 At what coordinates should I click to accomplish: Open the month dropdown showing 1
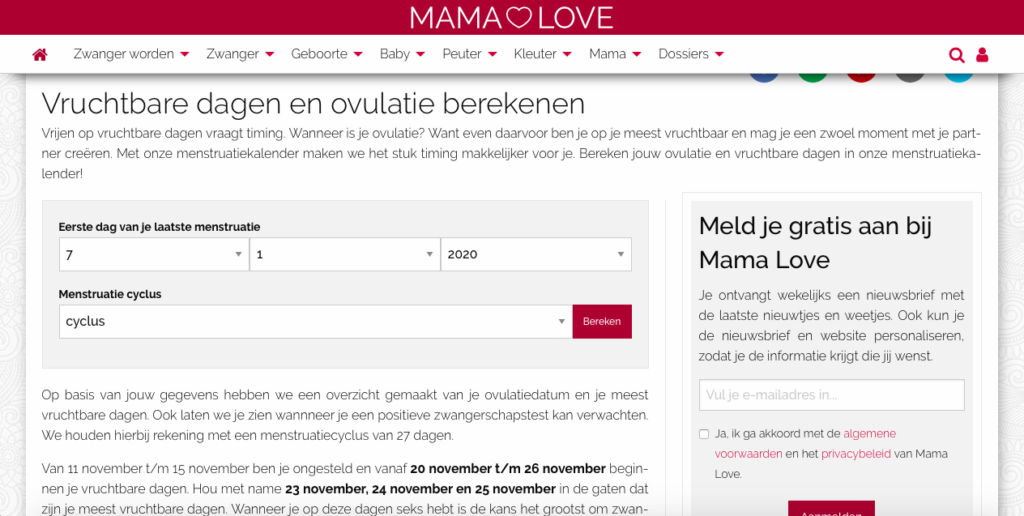tap(344, 254)
